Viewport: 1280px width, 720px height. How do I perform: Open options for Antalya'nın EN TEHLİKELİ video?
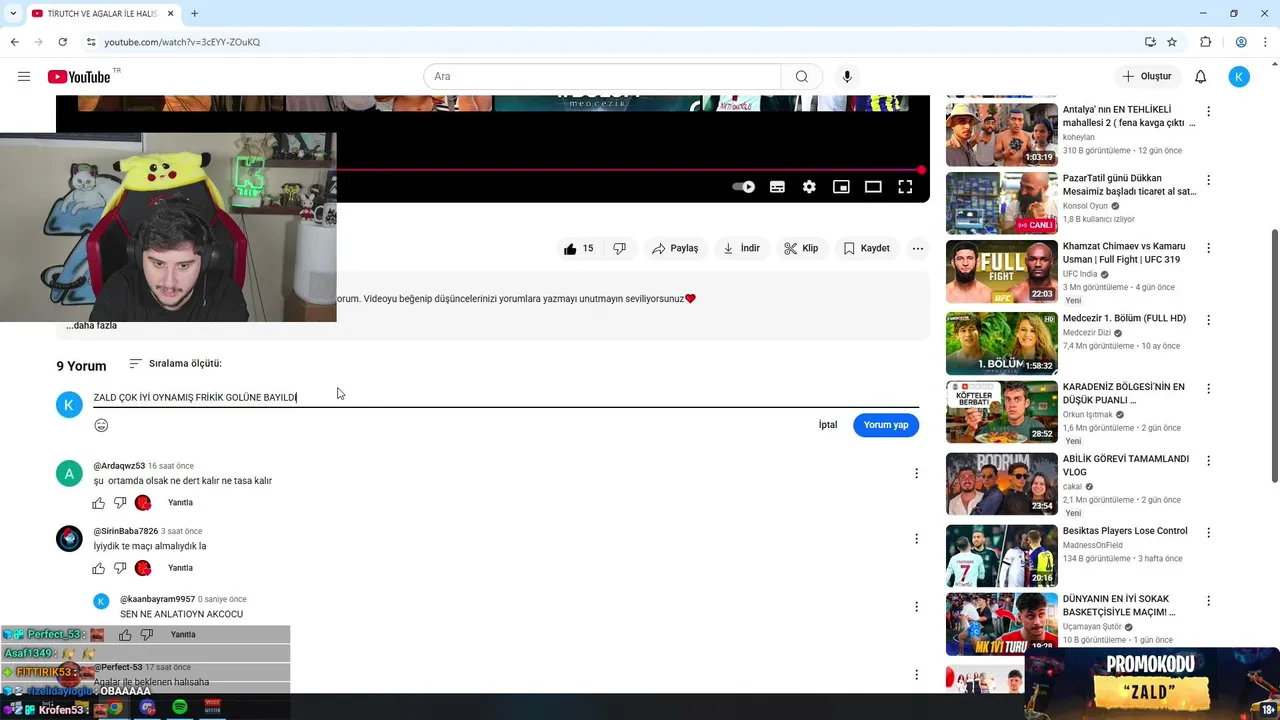tap(1208, 112)
